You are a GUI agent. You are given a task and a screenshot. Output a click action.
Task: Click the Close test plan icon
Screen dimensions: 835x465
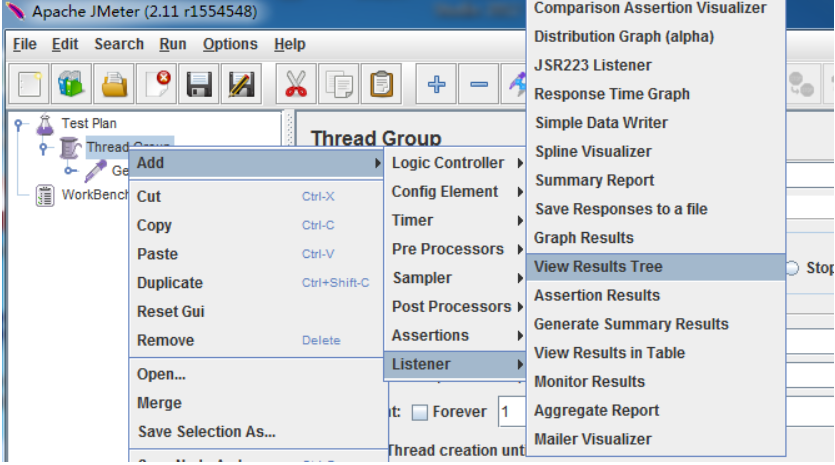tap(157, 84)
